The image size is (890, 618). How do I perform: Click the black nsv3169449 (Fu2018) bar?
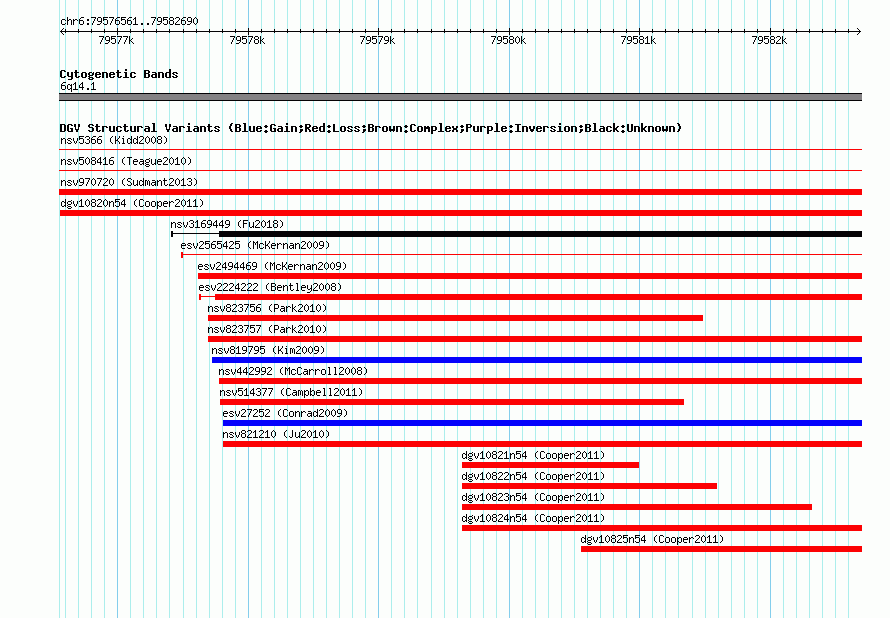[517, 234]
